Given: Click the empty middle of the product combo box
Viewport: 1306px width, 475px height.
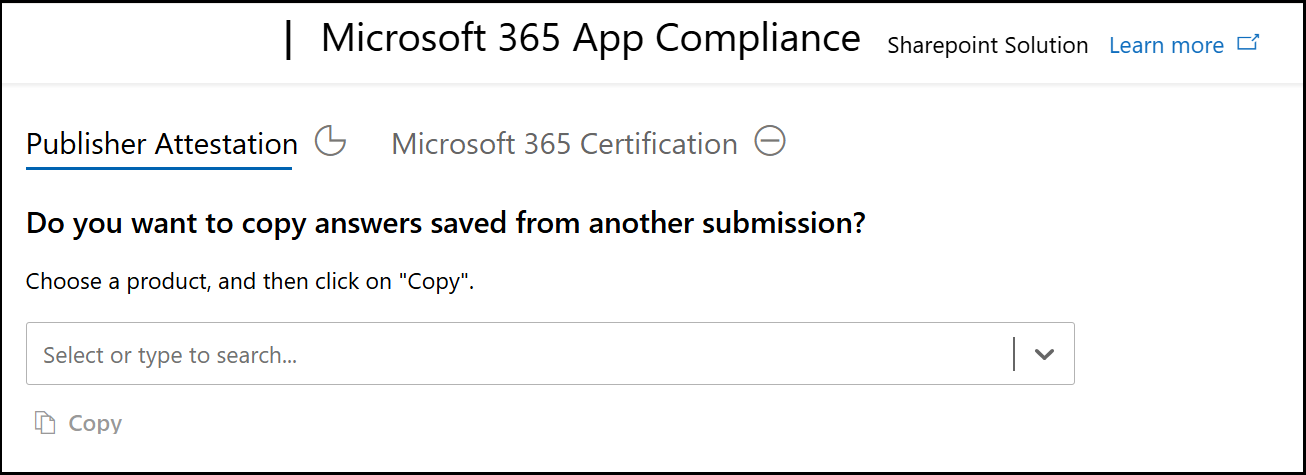Looking at the screenshot, I should point(600,354).
